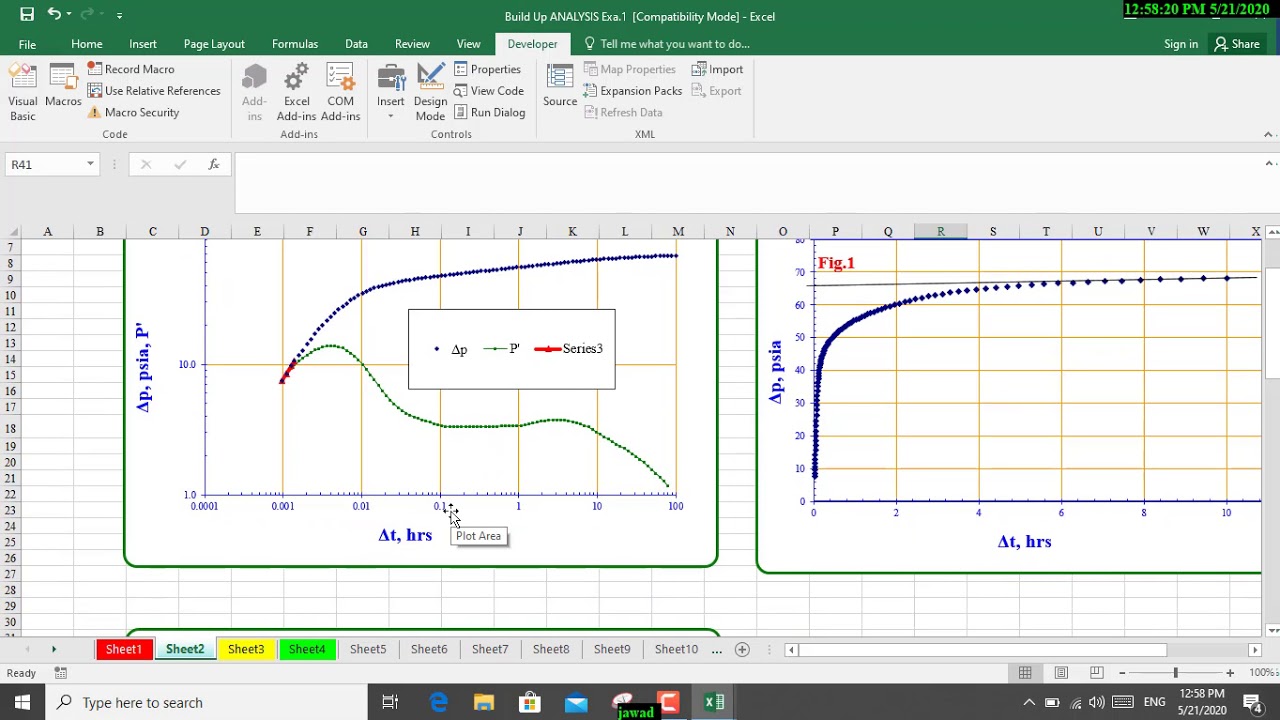Show more sheets via the ellipsis

click(717, 650)
